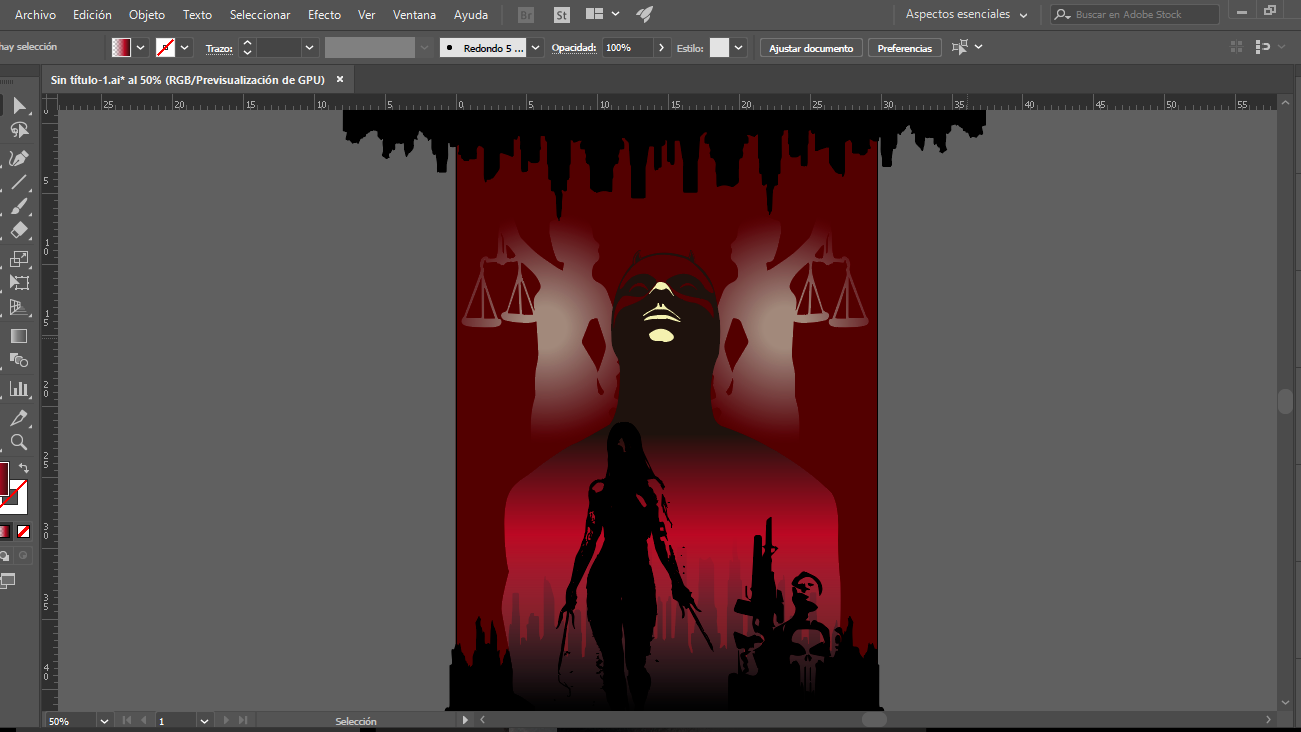
Task: Select the Pen tool
Action: click(19, 158)
